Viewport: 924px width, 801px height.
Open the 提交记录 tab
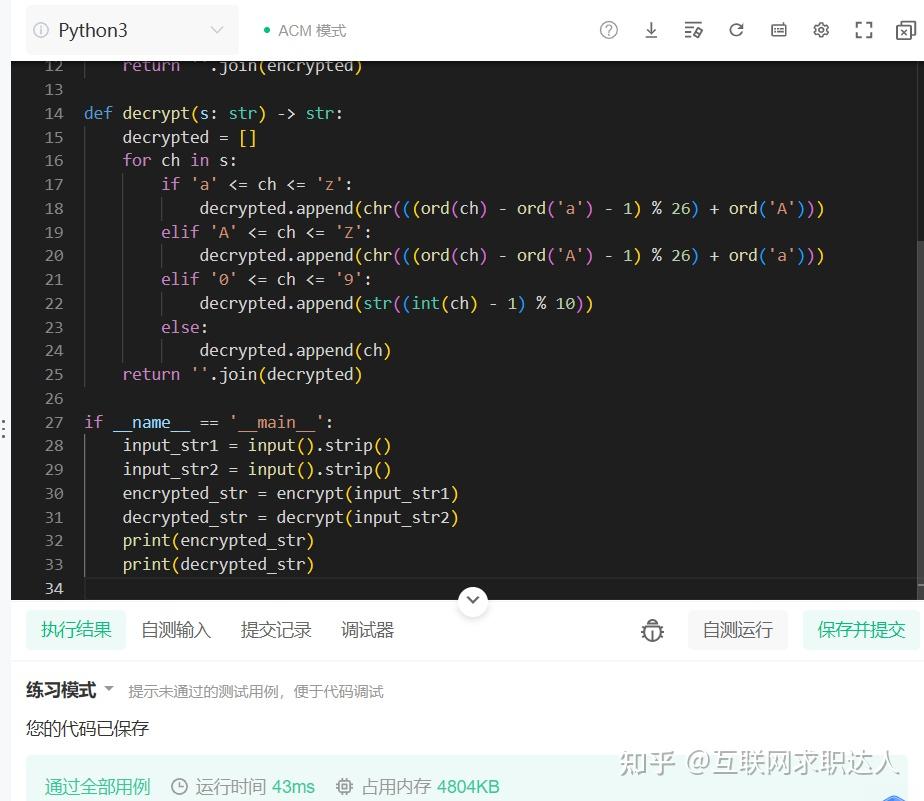[277, 630]
